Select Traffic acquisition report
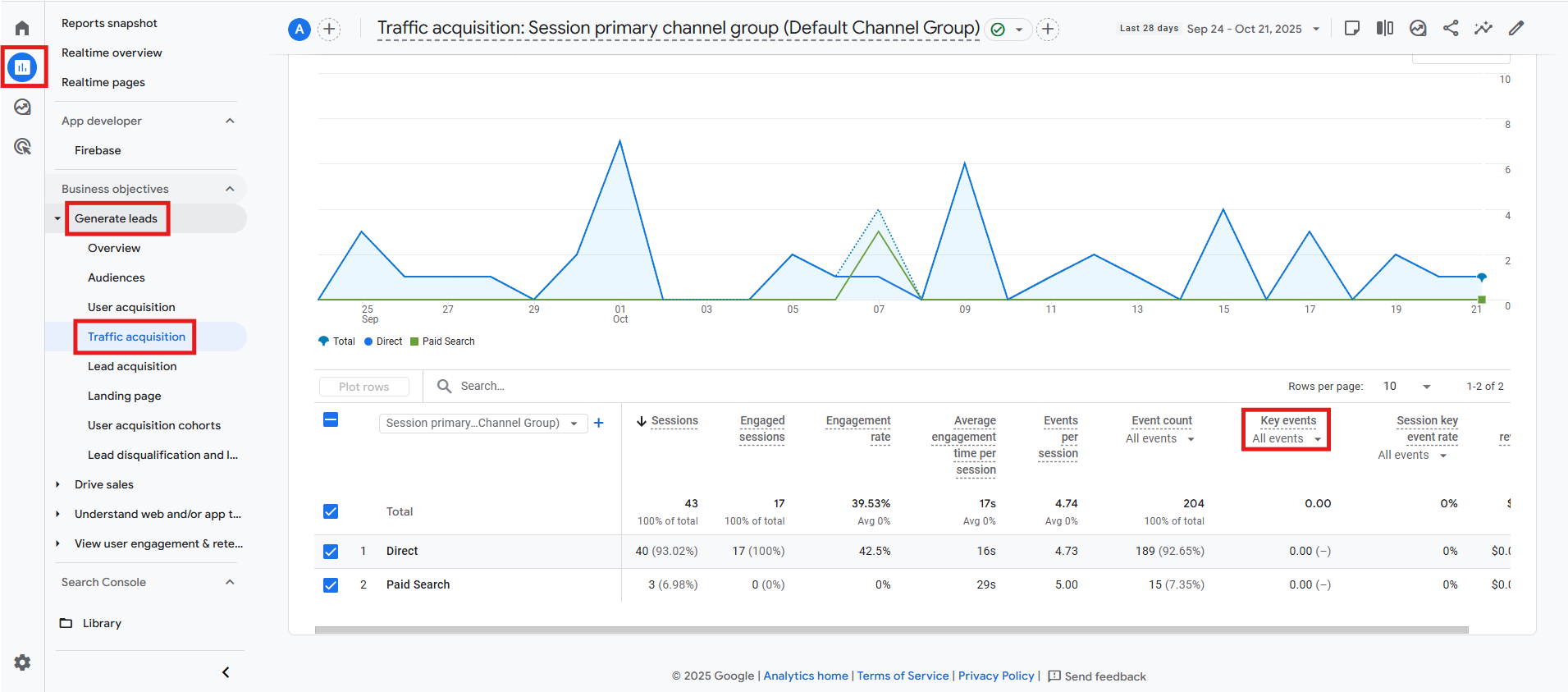The height and width of the screenshot is (692, 1568). coord(136,337)
